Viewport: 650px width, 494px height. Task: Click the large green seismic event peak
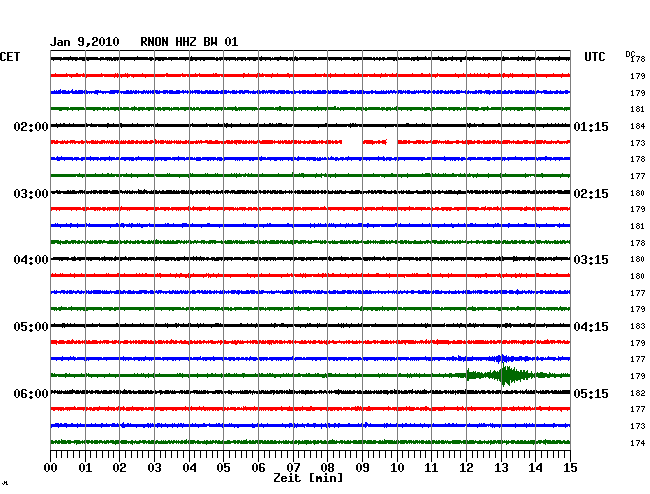[x=506, y=375]
